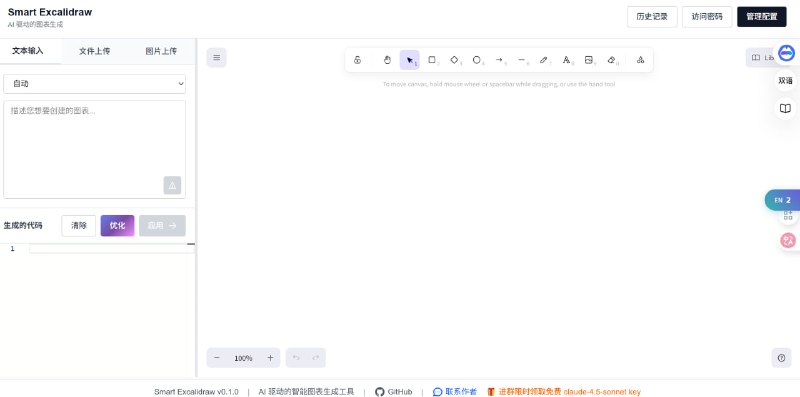The height and width of the screenshot is (397, 800).
Task: Switch to the 文本输入 tab
Action: pyautogui.click(x=28, y=51)
